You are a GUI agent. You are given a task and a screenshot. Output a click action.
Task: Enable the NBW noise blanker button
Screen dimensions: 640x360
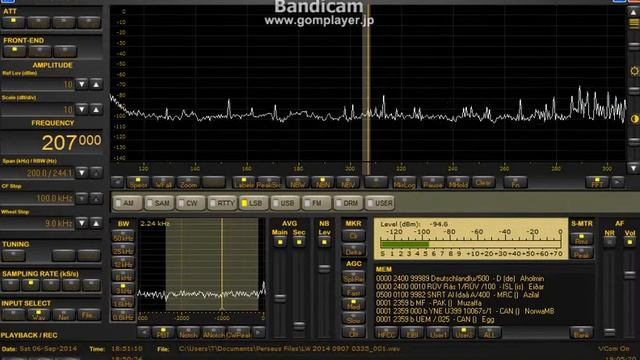297,182
